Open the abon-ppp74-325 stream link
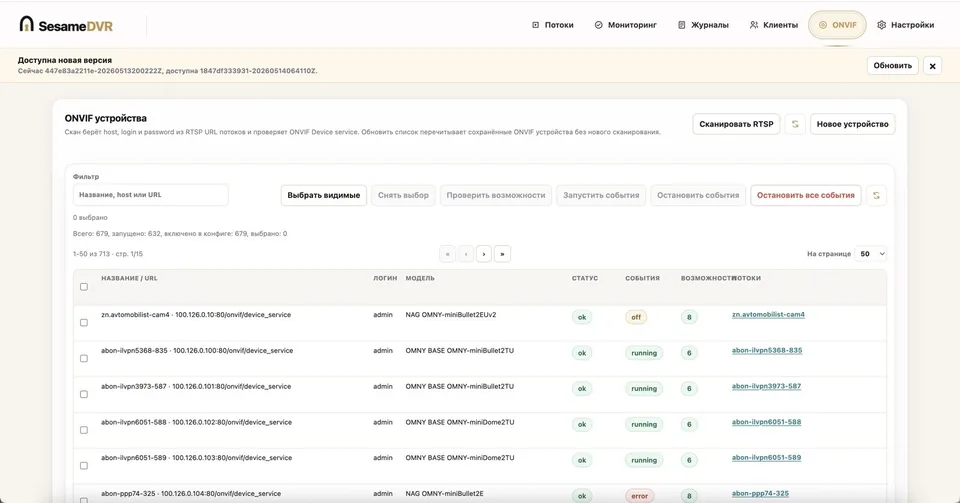Screen dimensions: 960x503 tap(760, 493)
